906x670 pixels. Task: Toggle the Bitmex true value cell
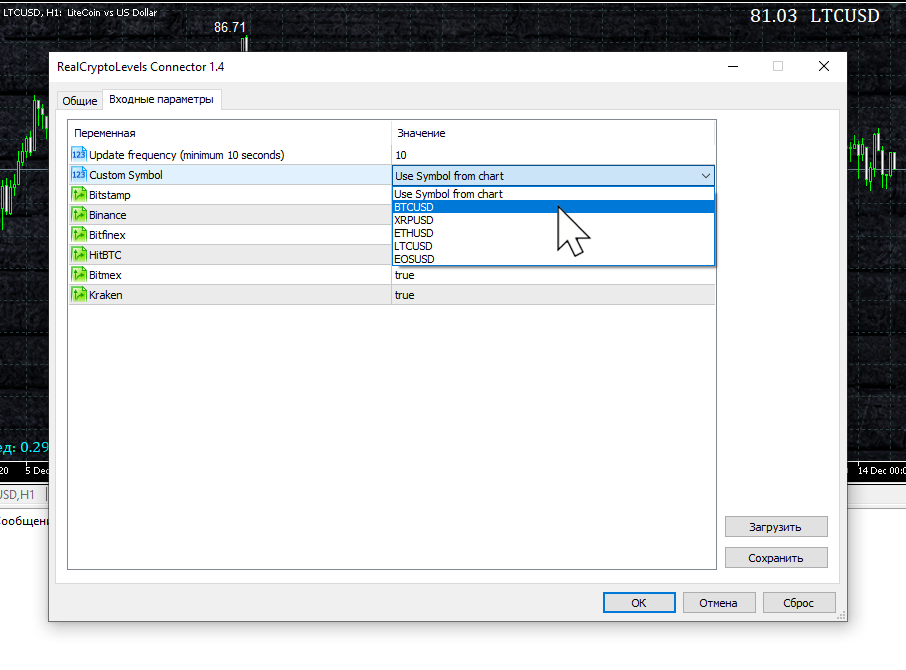(x=554, y=275)
